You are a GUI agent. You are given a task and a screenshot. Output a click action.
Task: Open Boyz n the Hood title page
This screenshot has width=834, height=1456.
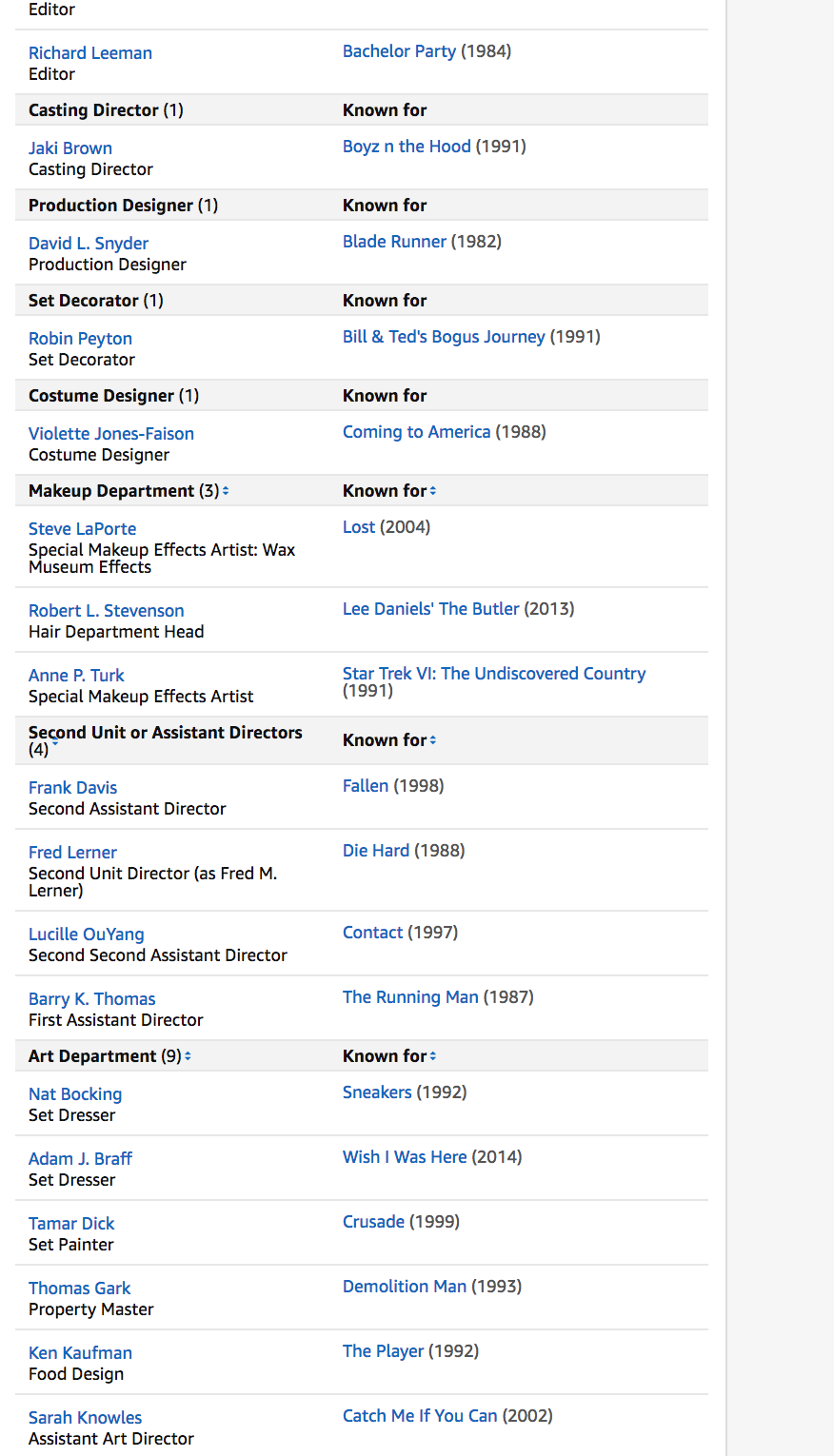(407, 147)
